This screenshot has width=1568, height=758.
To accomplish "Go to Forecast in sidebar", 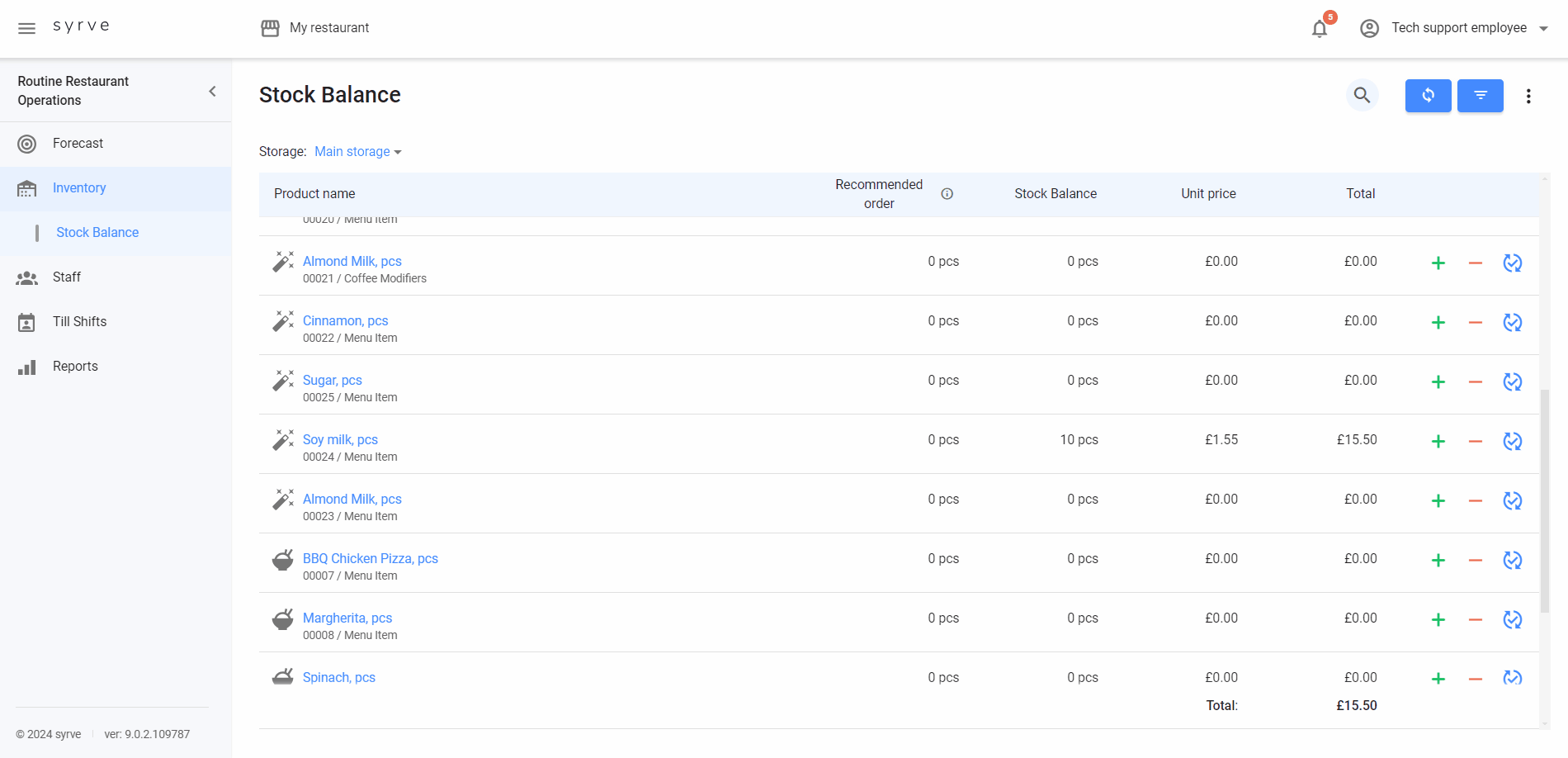I will (78, 144).
